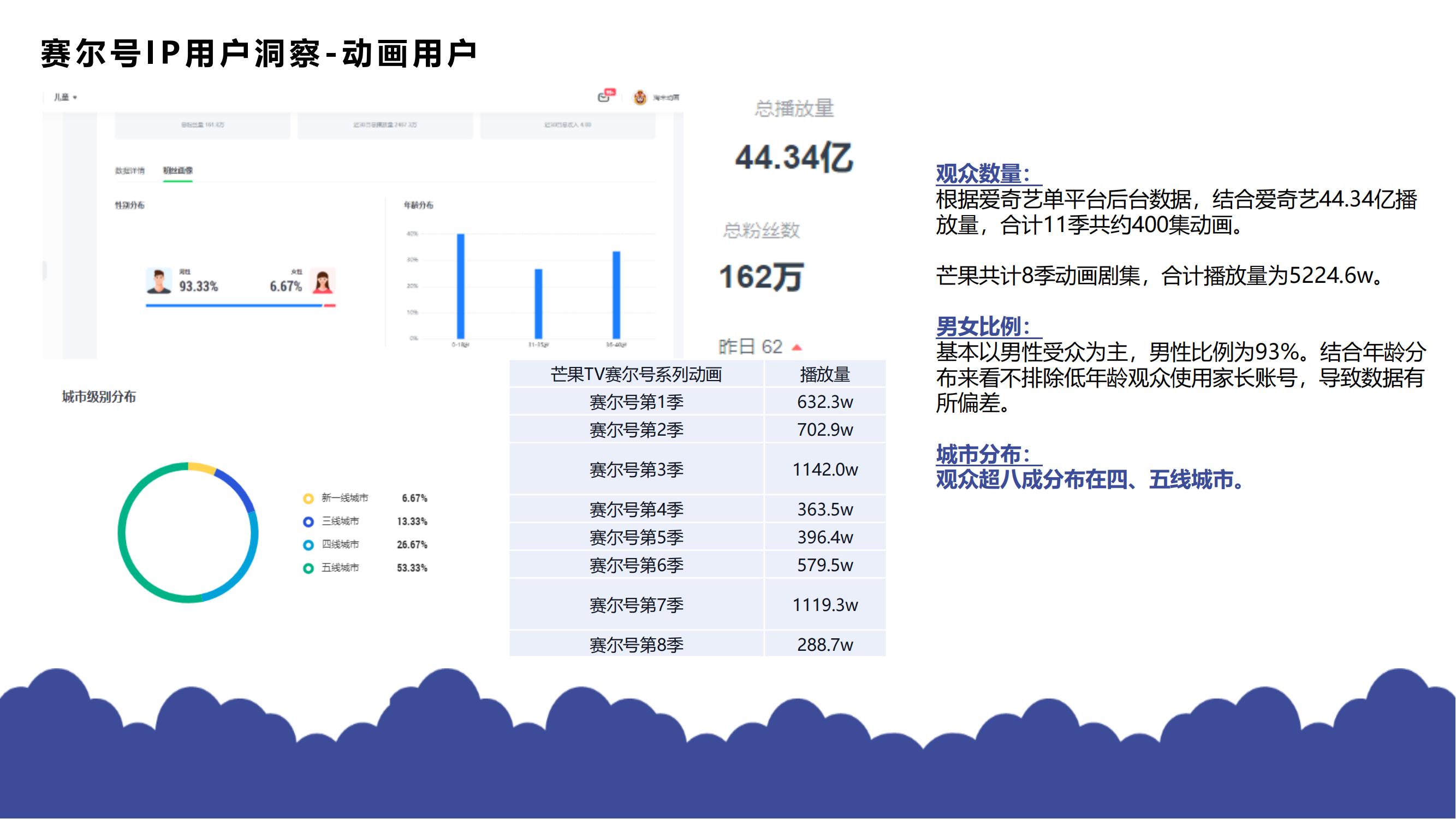1456x819 pixels.
Task: Click the 396.4w cell
Action: 825,537
